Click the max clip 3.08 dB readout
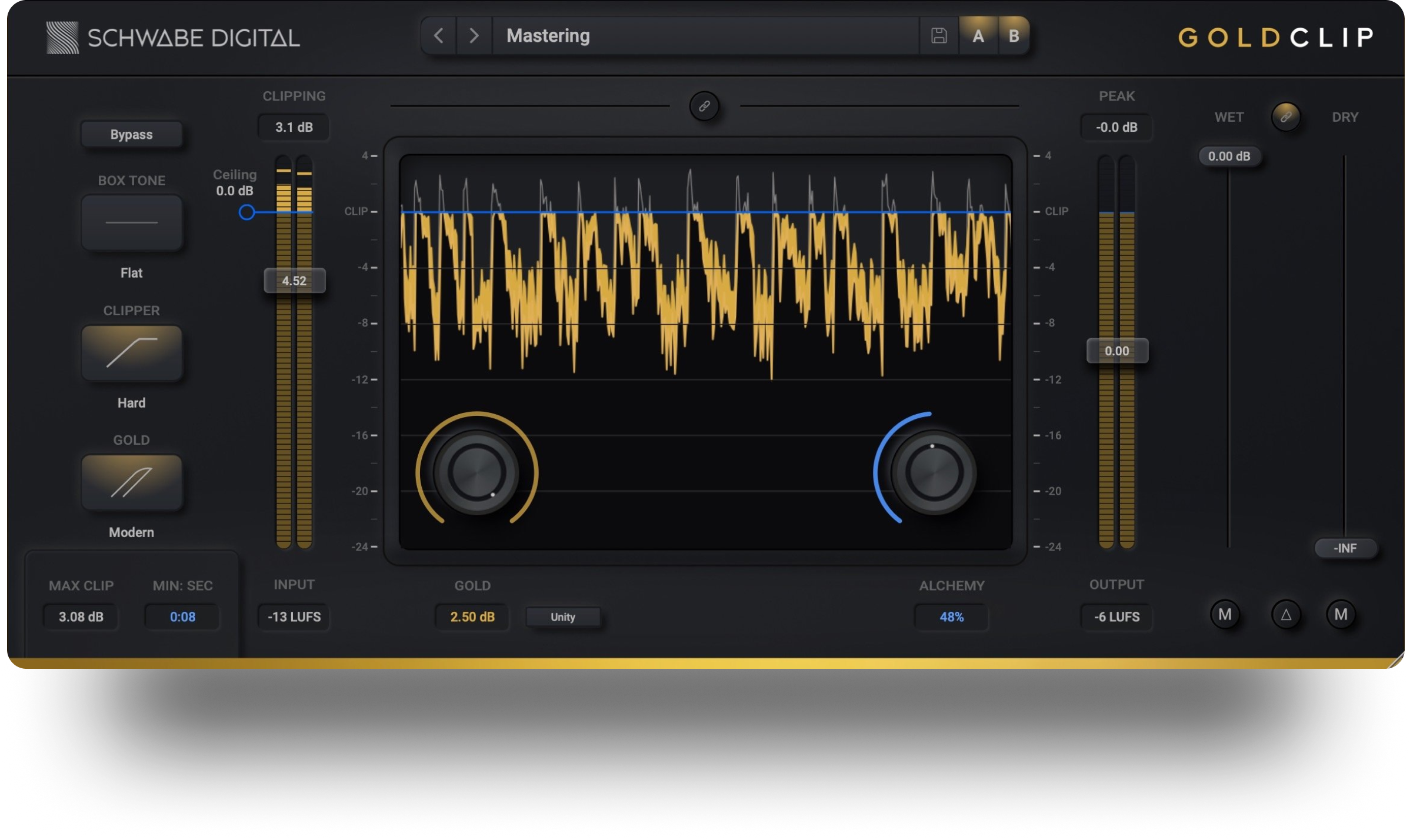 (x=81, y=617)
